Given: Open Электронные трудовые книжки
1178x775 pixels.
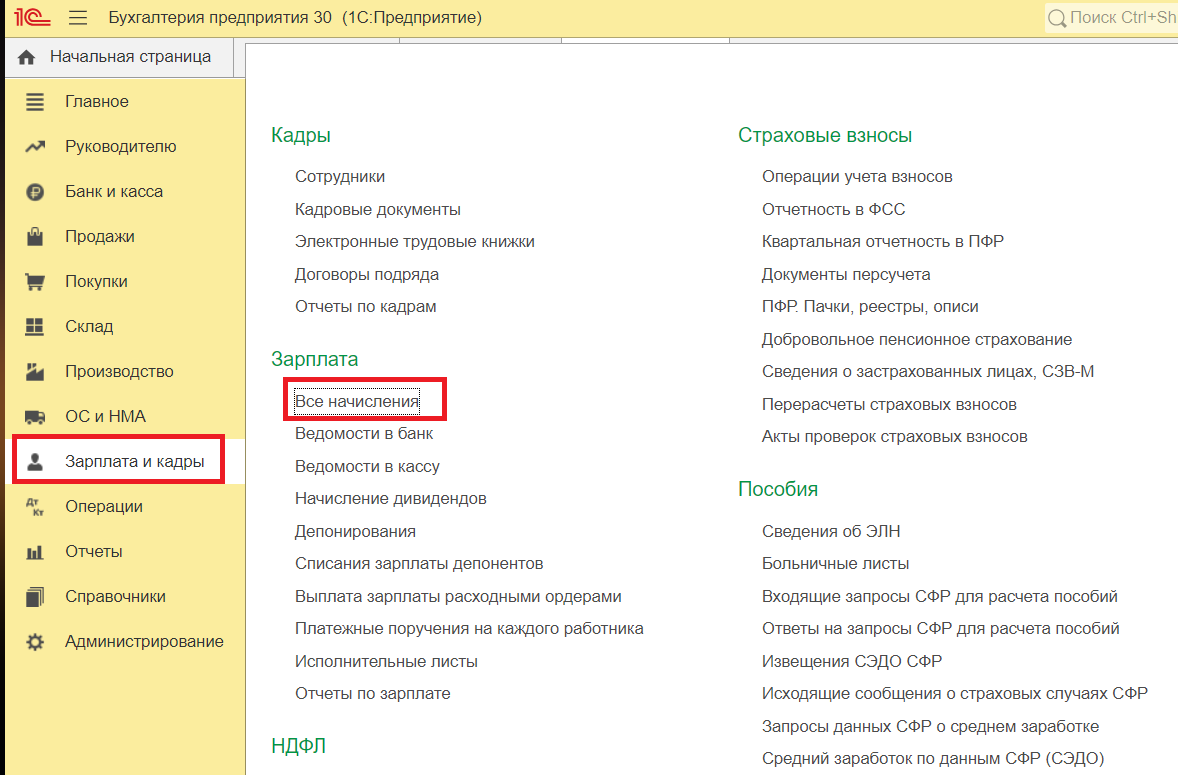Looking at the screenshot, I should coord(415,242).
